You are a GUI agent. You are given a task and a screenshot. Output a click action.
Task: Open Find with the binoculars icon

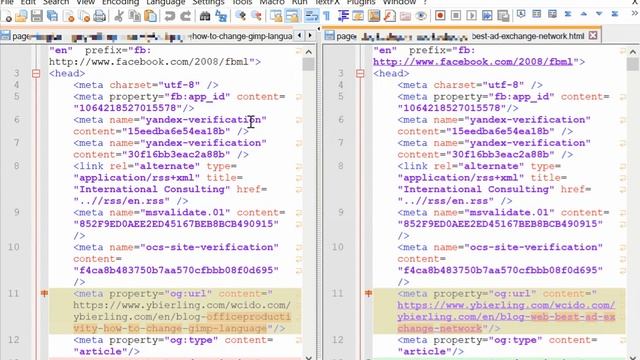(205, 16)
